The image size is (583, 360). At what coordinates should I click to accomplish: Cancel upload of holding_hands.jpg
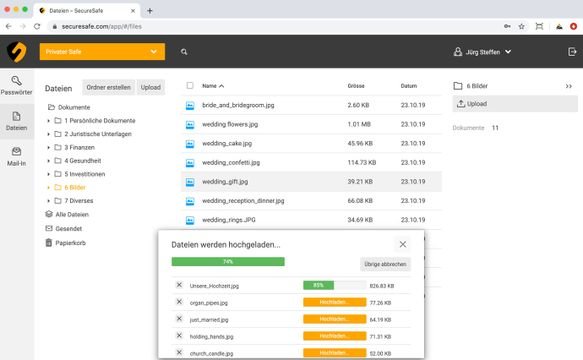(x=179, y=335)
